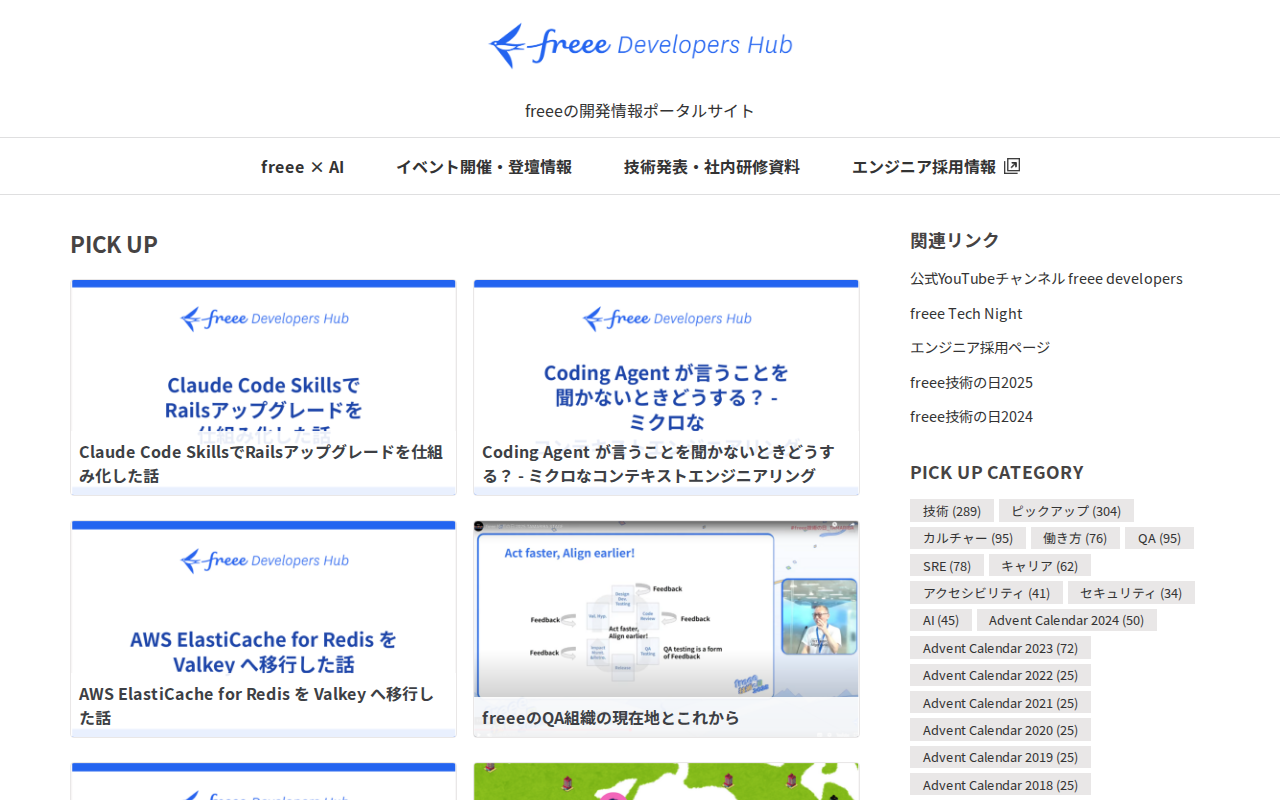Select the Advent Calendar 2018 (25) tag
The image size is (1280, 800).
point(1000,785)
